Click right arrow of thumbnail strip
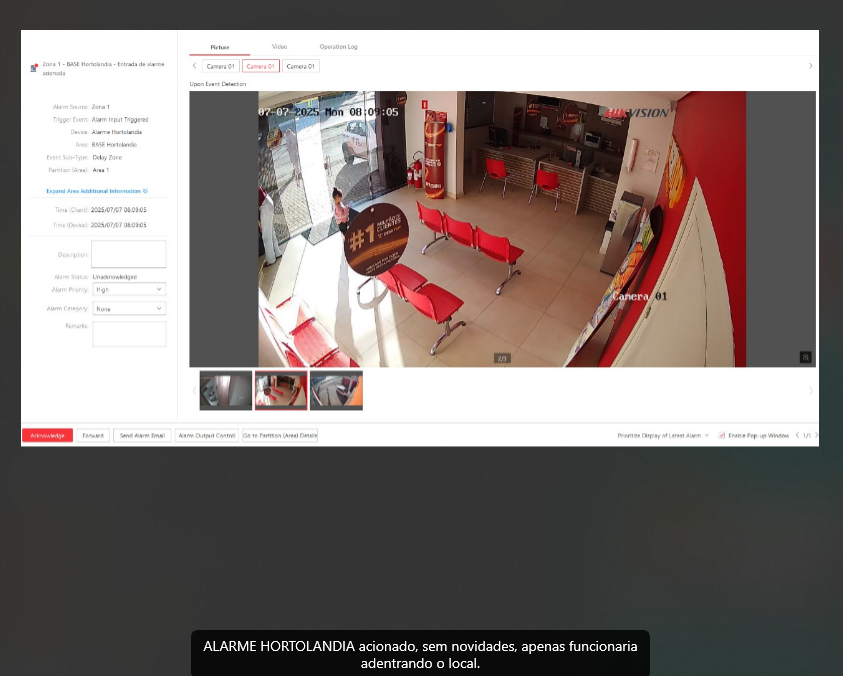This screenshot has width=843, height=676. pos(810,390)
